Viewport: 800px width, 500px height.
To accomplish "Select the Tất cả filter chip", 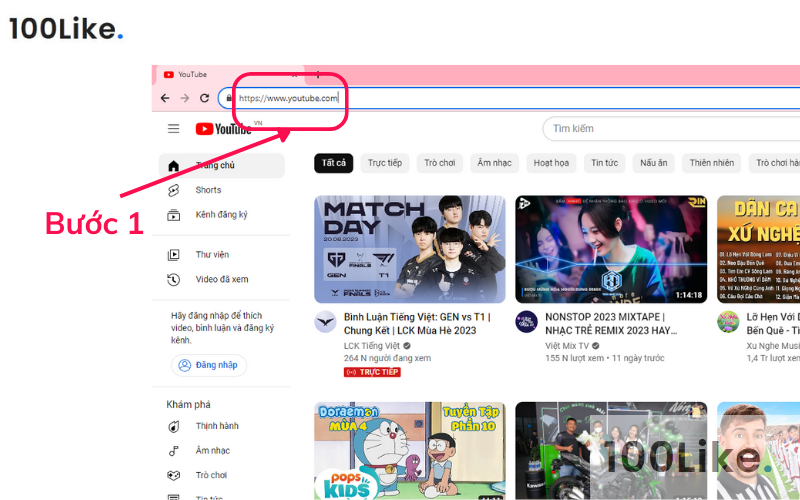I will tap(334, 163).
